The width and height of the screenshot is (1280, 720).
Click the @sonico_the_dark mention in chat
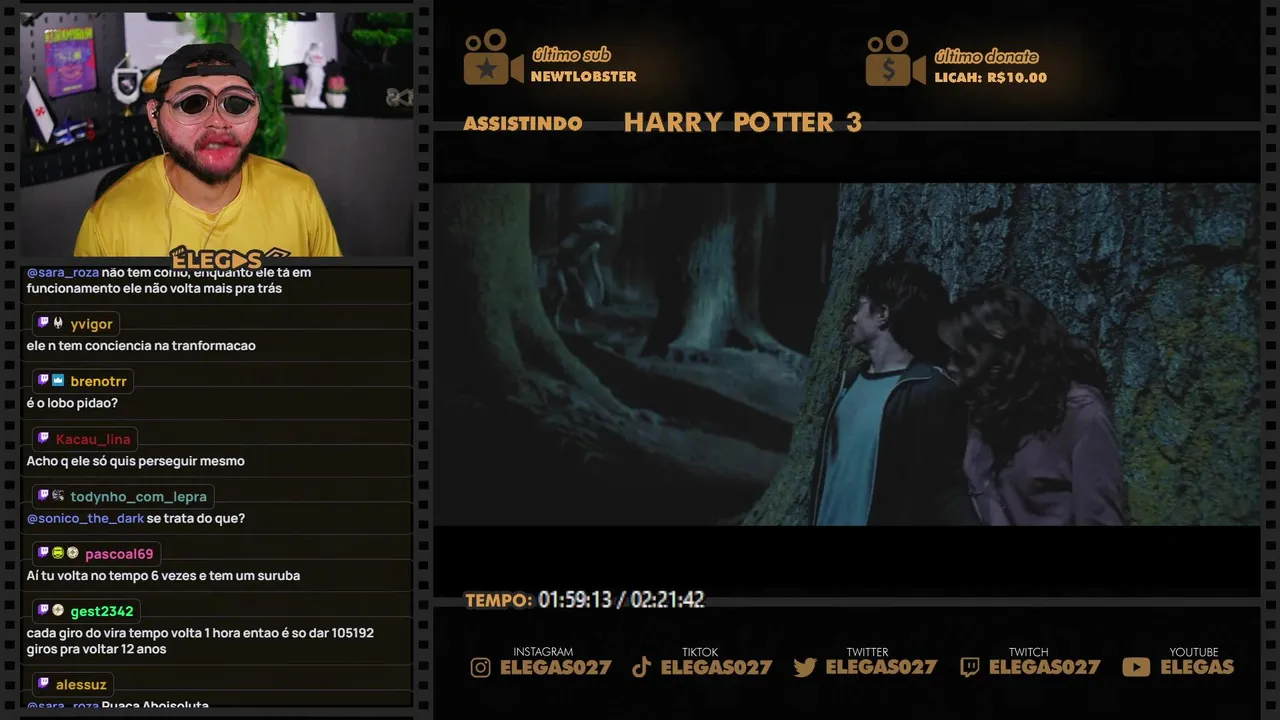pyautogui.click(x=85, y=518)
